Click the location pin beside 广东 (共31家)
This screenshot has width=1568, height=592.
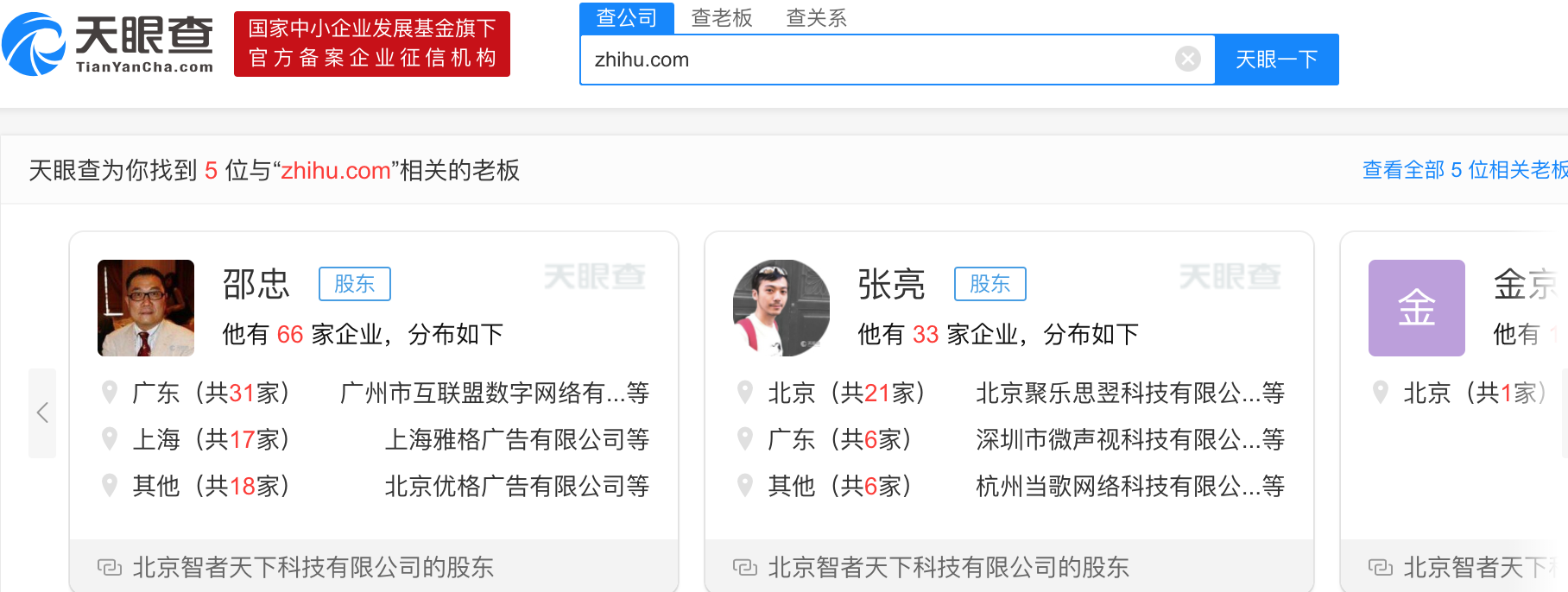(110, 393)
